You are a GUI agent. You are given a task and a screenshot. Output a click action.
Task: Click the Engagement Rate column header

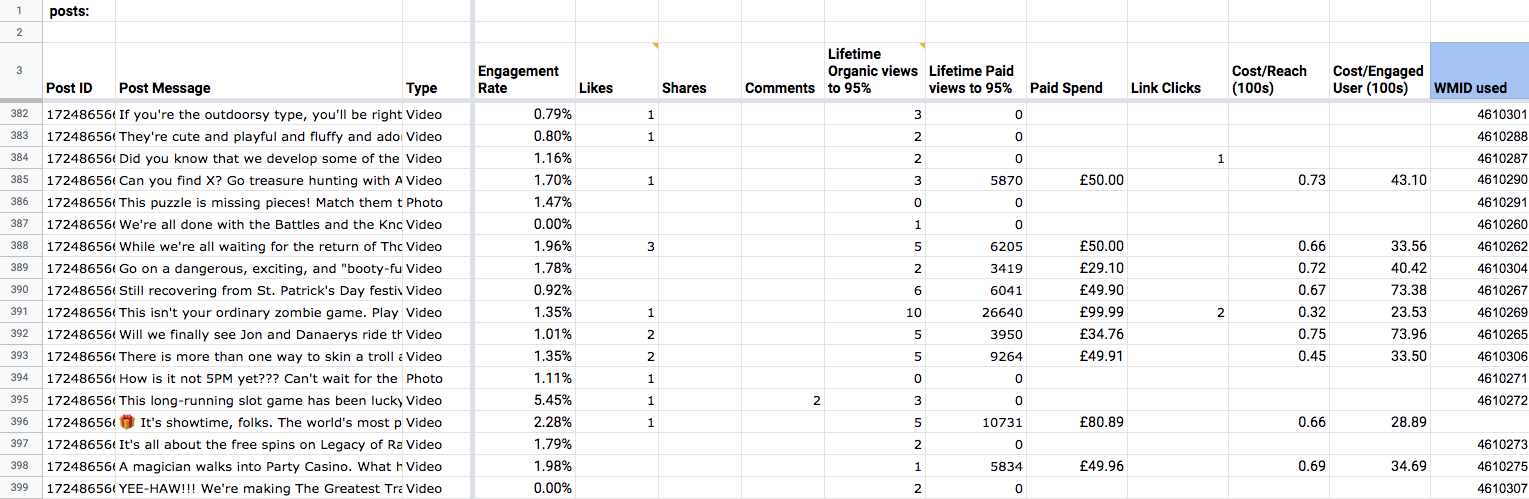[525, 71]
